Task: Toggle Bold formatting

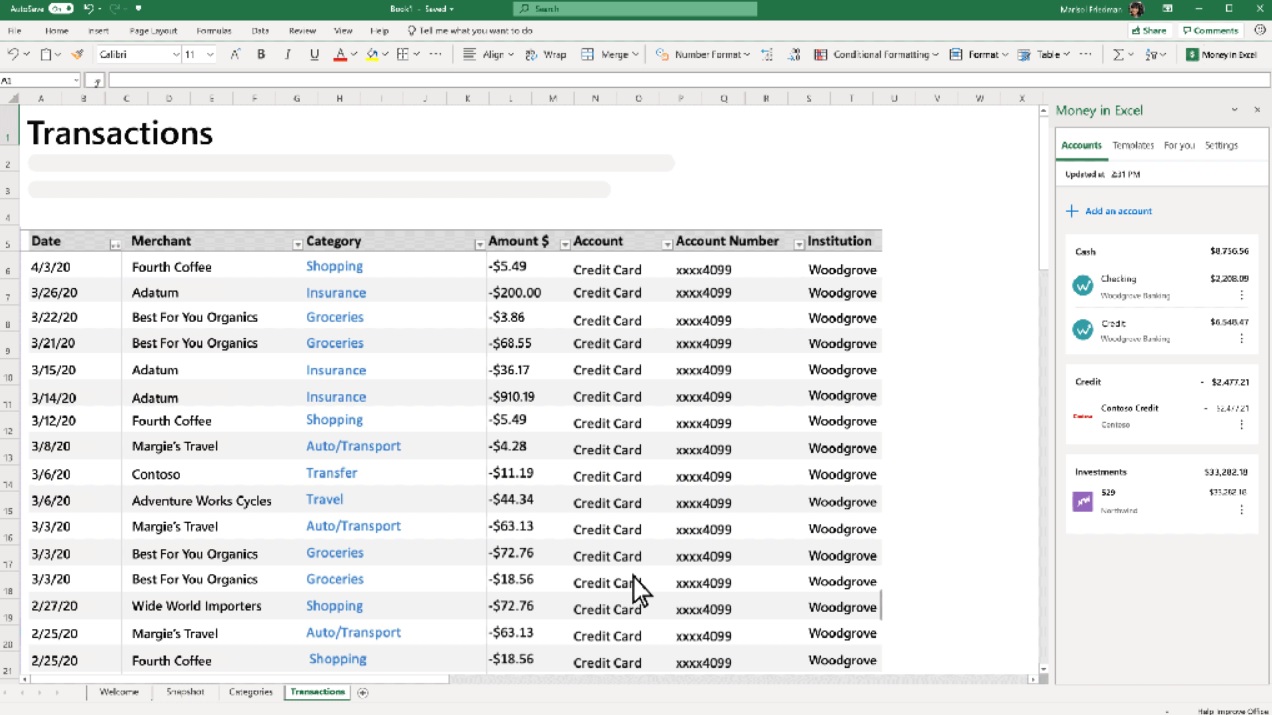Action: 262,54
